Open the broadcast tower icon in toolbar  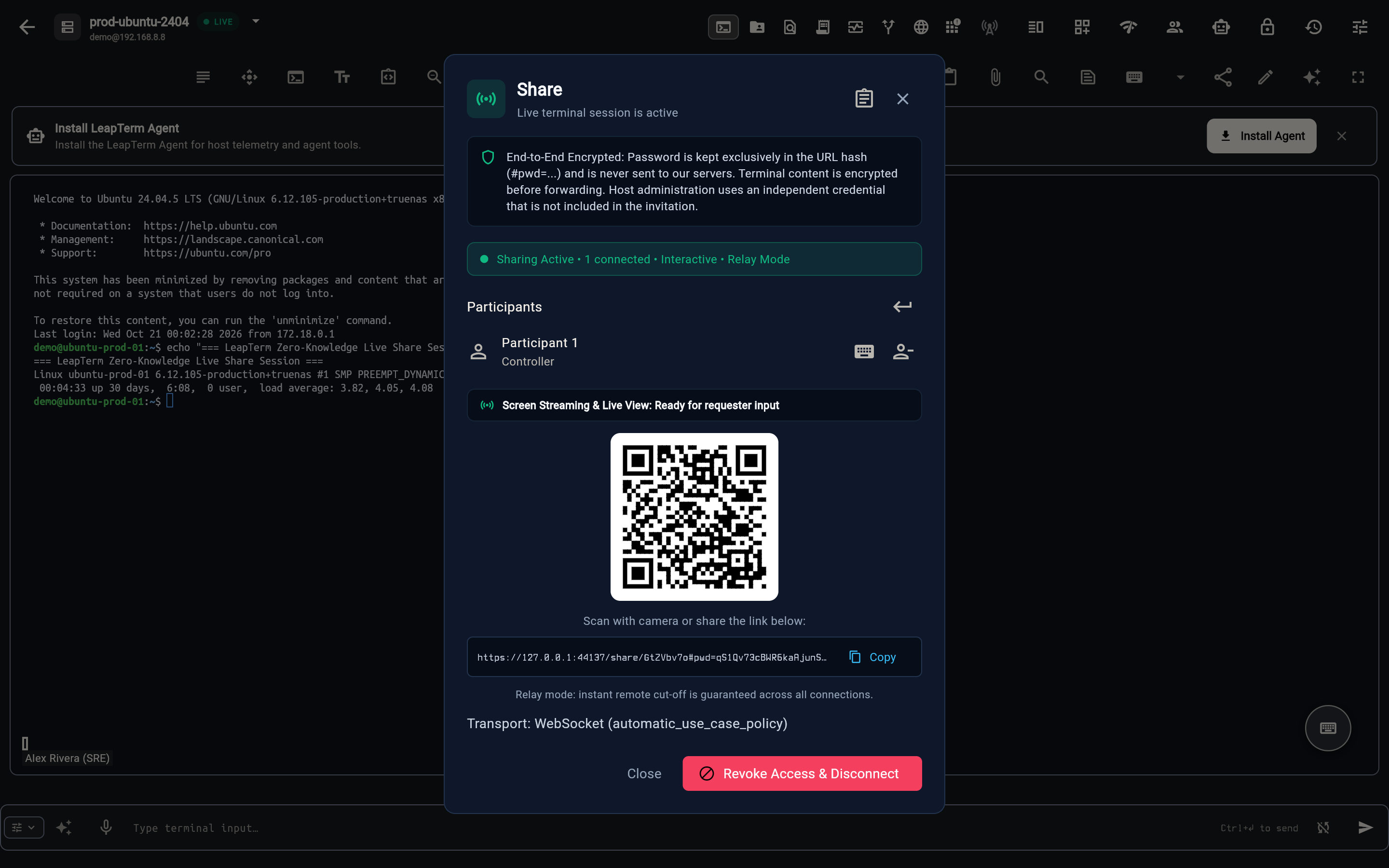tap(990, 27)
